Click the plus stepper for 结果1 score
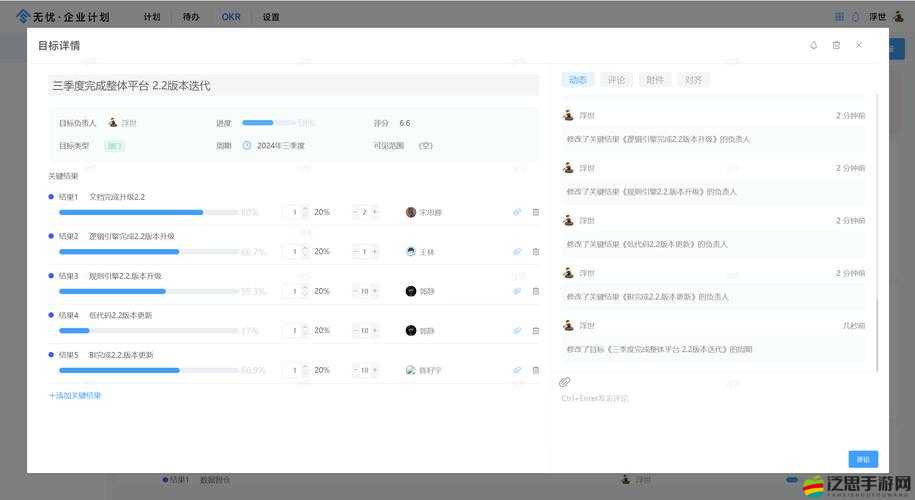 coord(376,212)
